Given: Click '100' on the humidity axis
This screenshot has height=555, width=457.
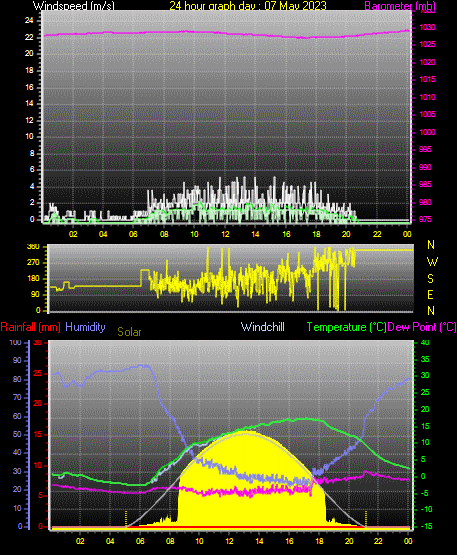Looking at the screenshot, I should (15, 342).
